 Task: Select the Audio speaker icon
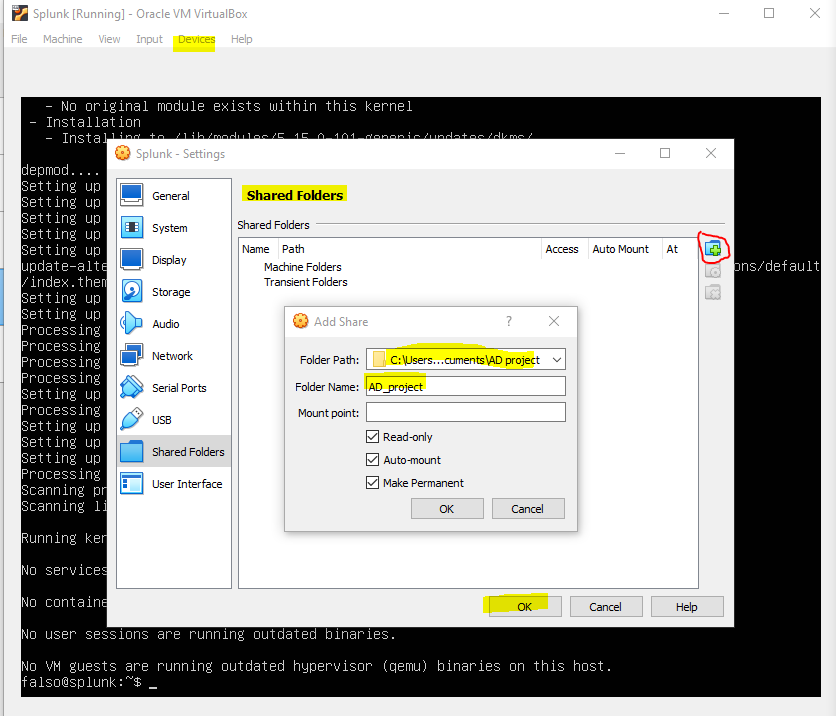[131, 324]
